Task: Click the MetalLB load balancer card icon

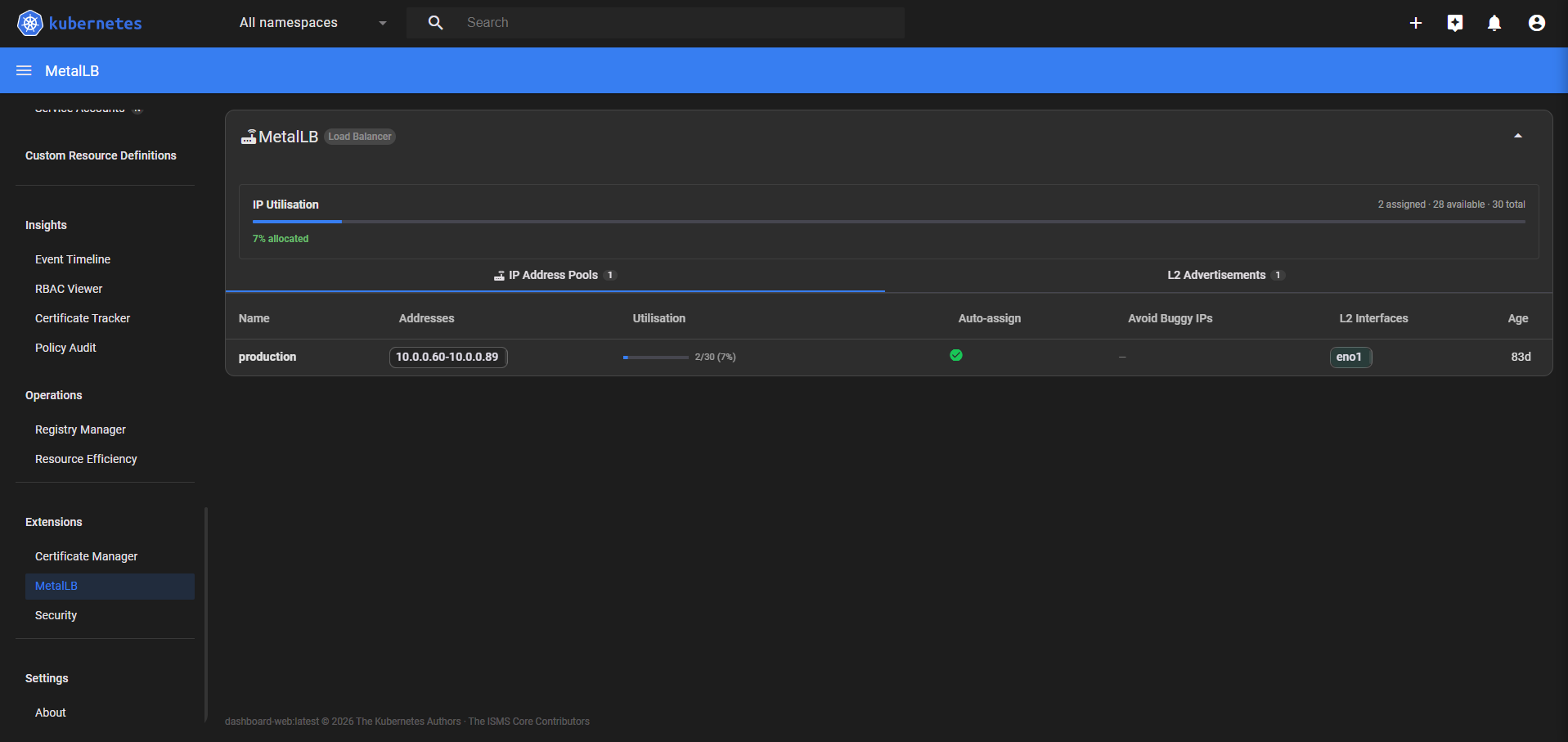Action: pos(249,137)
